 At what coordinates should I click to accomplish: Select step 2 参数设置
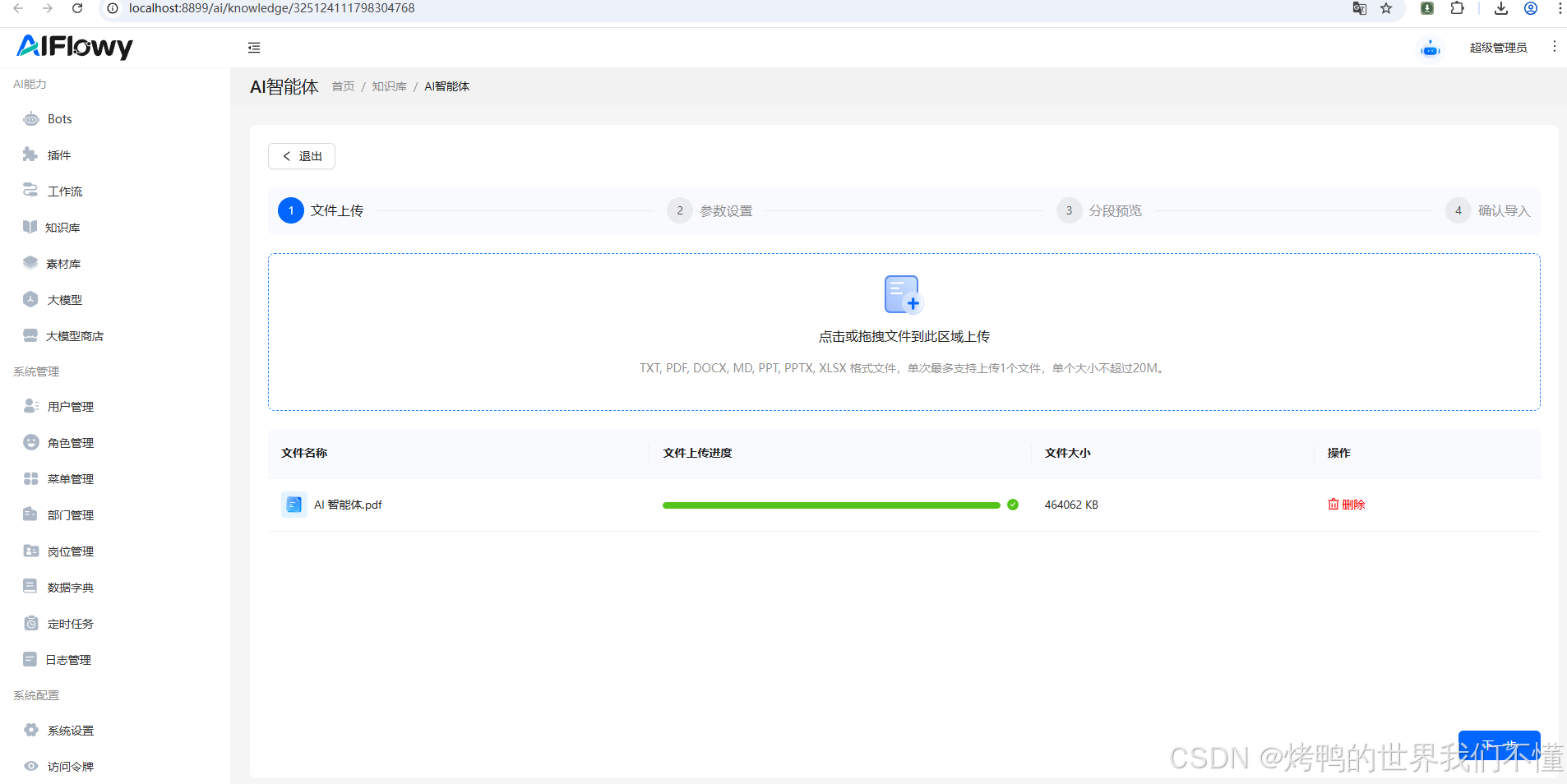click(x=710, y=210)
